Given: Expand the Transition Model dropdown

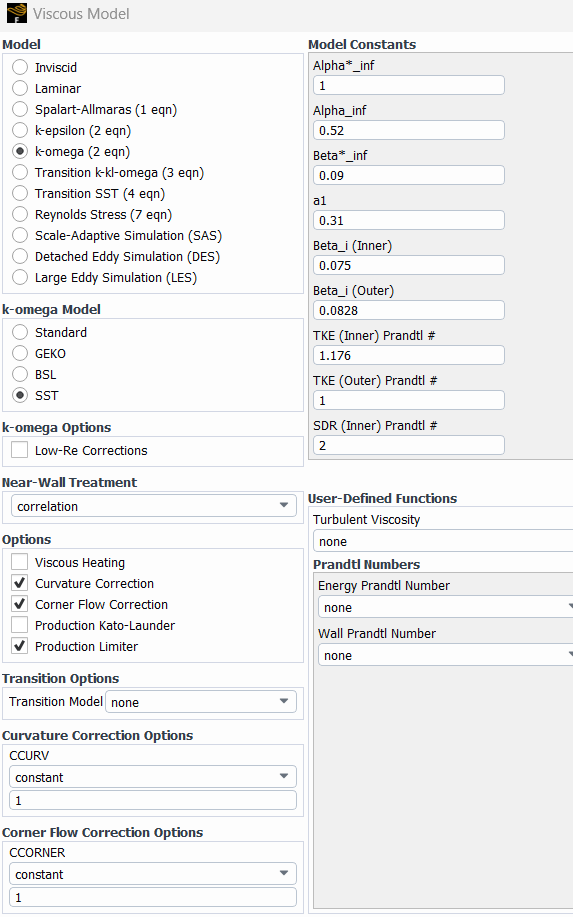Looking at the screenshot, I should point(201,702).
